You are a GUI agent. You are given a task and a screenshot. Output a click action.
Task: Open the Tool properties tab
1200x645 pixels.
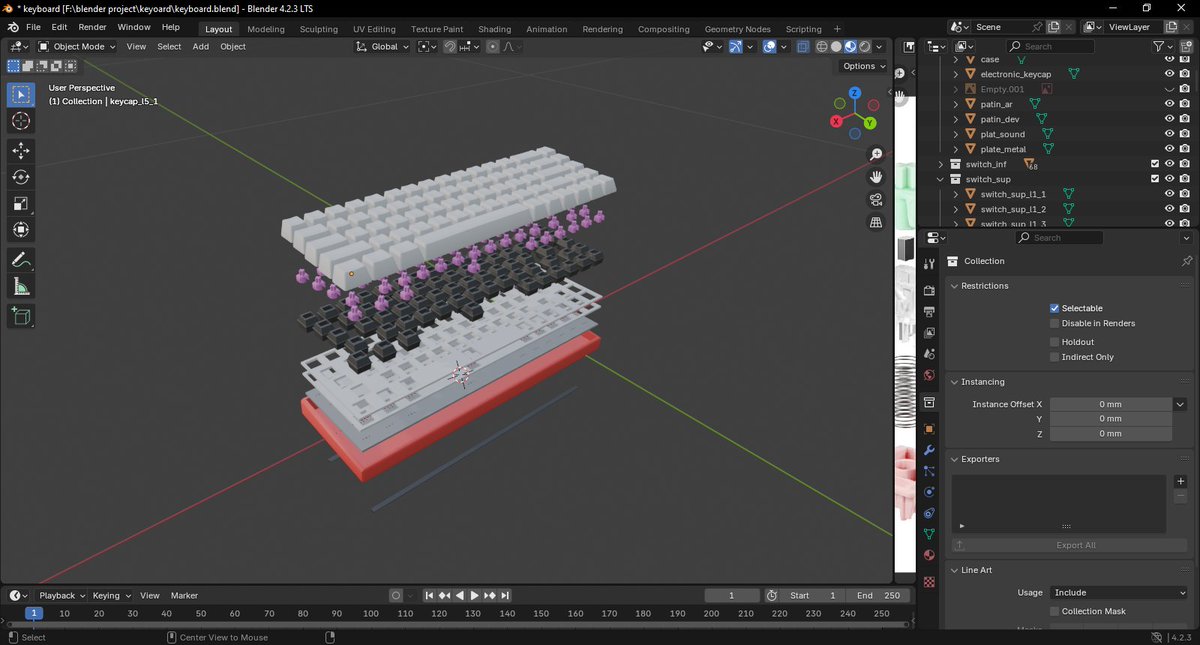pyautogui.click(x=929, y=264)
